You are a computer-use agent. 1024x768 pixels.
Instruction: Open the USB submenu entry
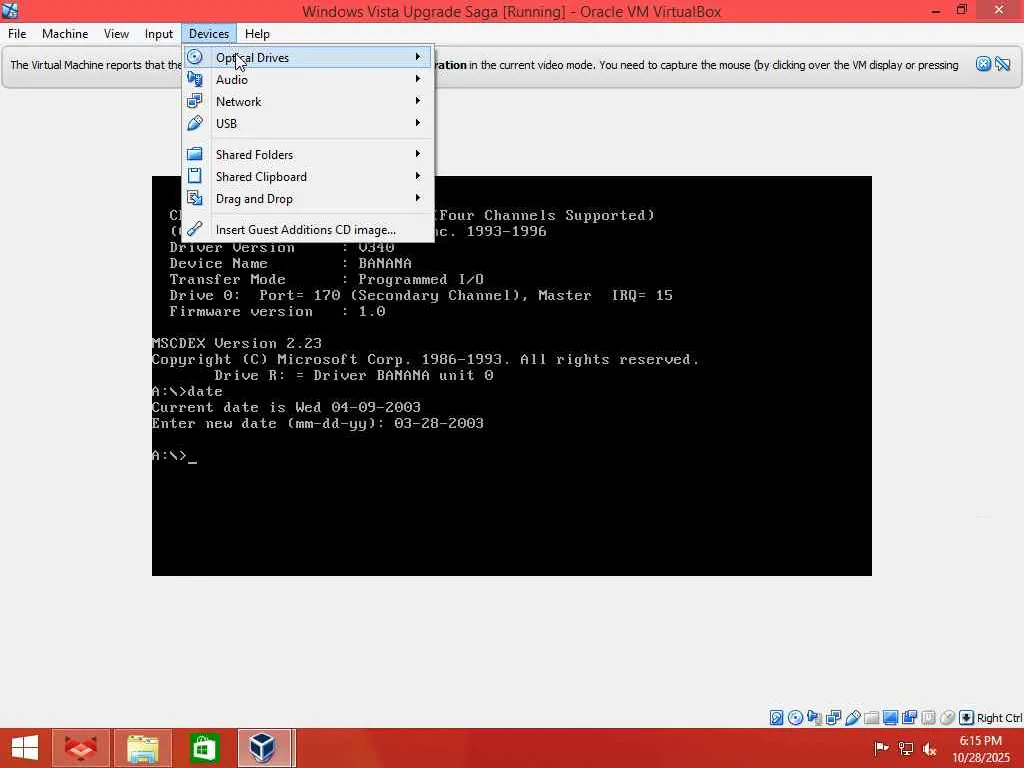pos(308,123)
